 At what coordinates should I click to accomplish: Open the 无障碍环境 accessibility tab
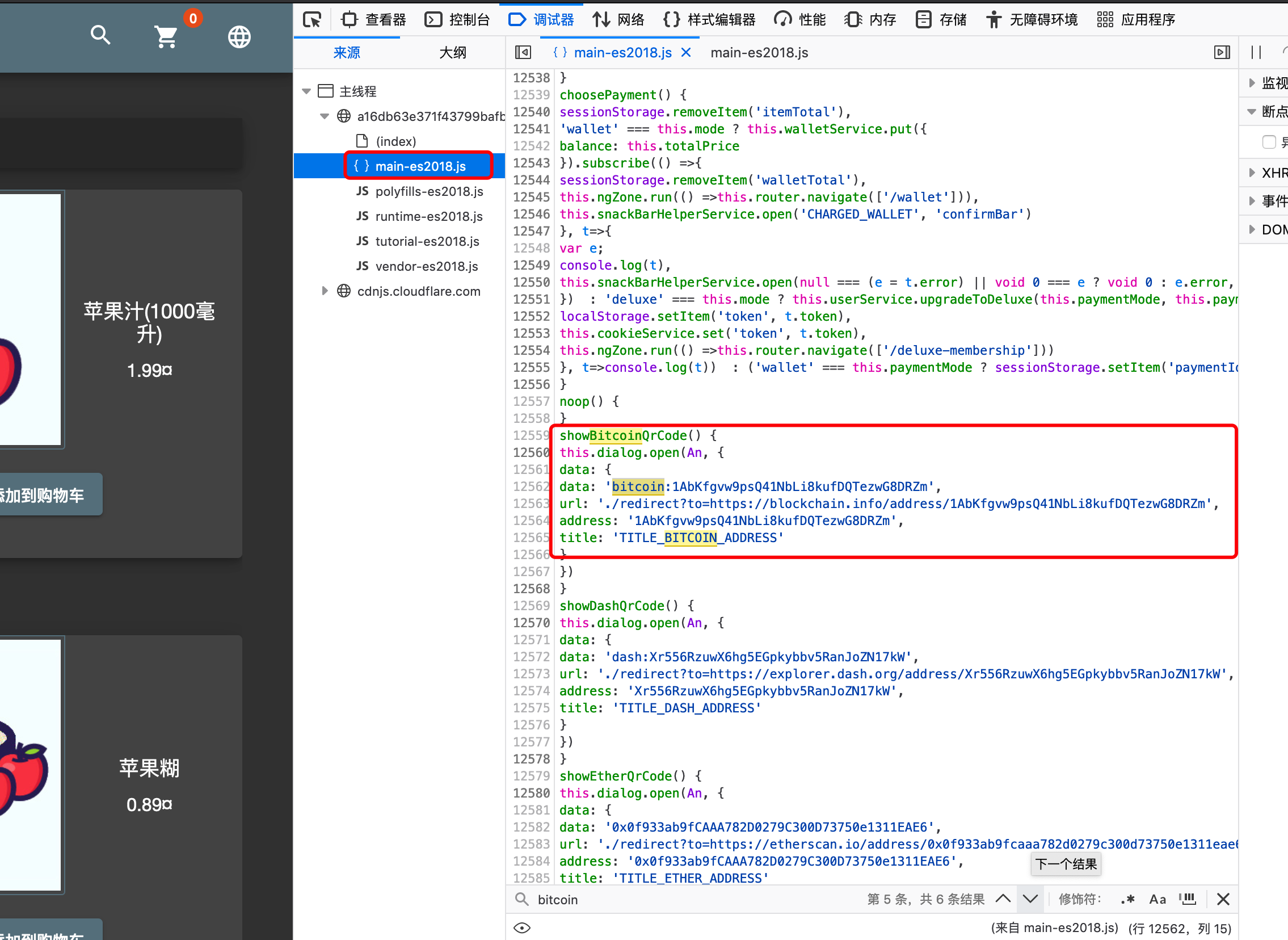click(x=1032, y=20)
